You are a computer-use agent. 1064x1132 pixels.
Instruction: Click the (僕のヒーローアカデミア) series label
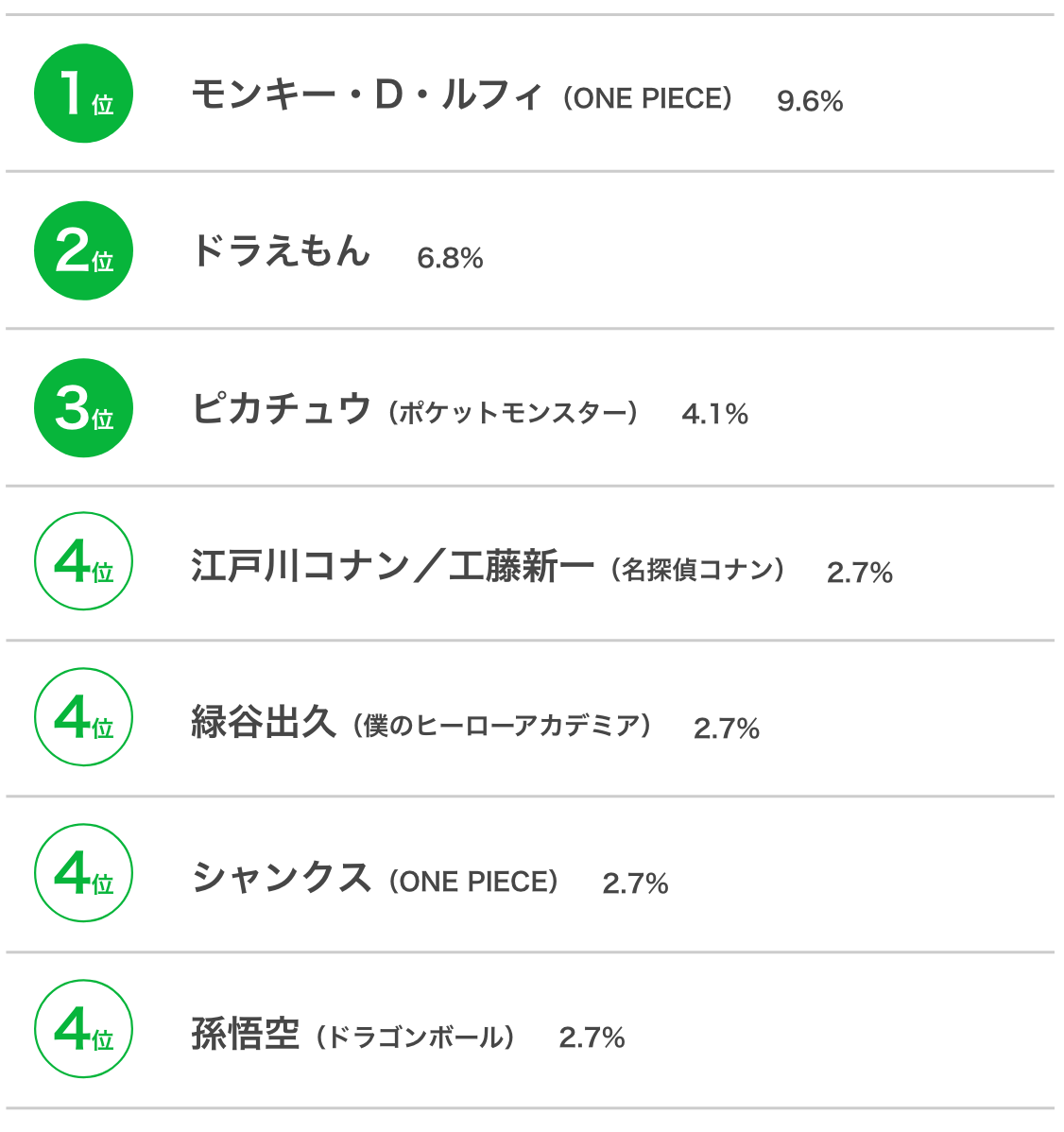click(x=502, y=726)
